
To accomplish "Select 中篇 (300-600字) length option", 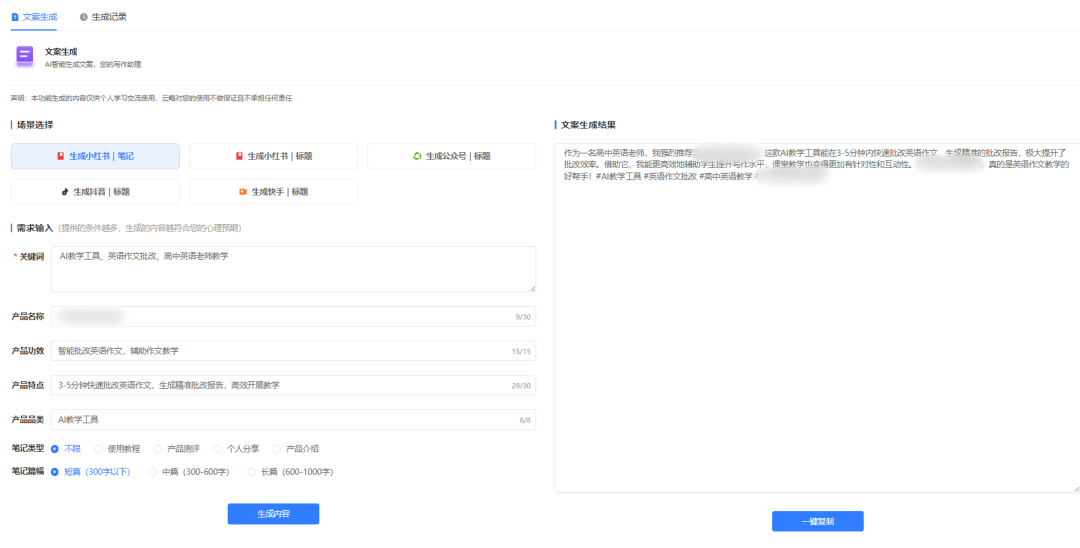I will (153, 472).
